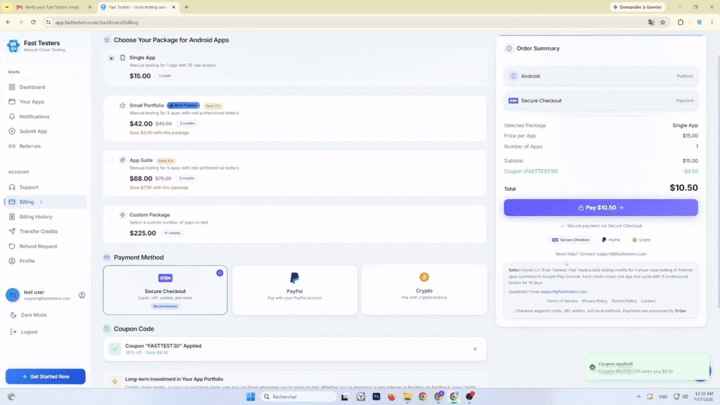Remove applied FASTTEST30 coupon

pyautogui.click(x=475, y=349)
